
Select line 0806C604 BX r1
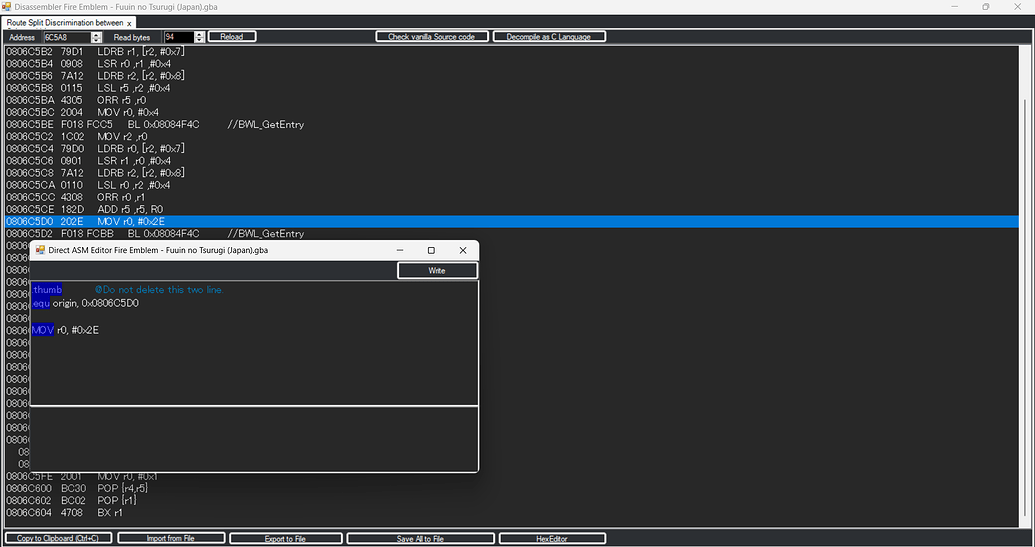click(x=512, y=513)
